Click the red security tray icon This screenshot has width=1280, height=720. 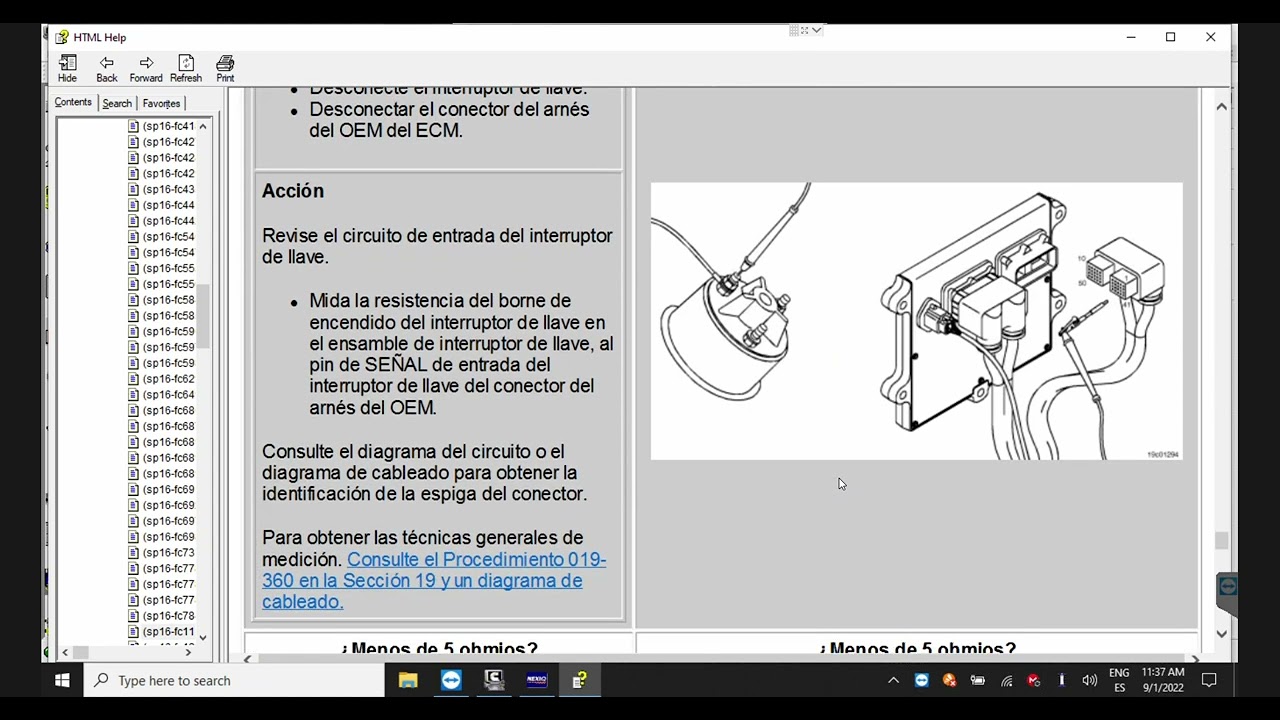tap(1034, 680)
